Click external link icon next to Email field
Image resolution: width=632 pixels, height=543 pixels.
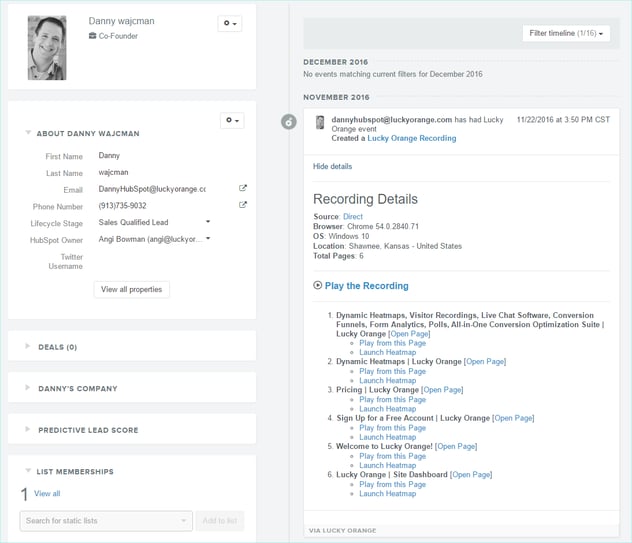242,188
